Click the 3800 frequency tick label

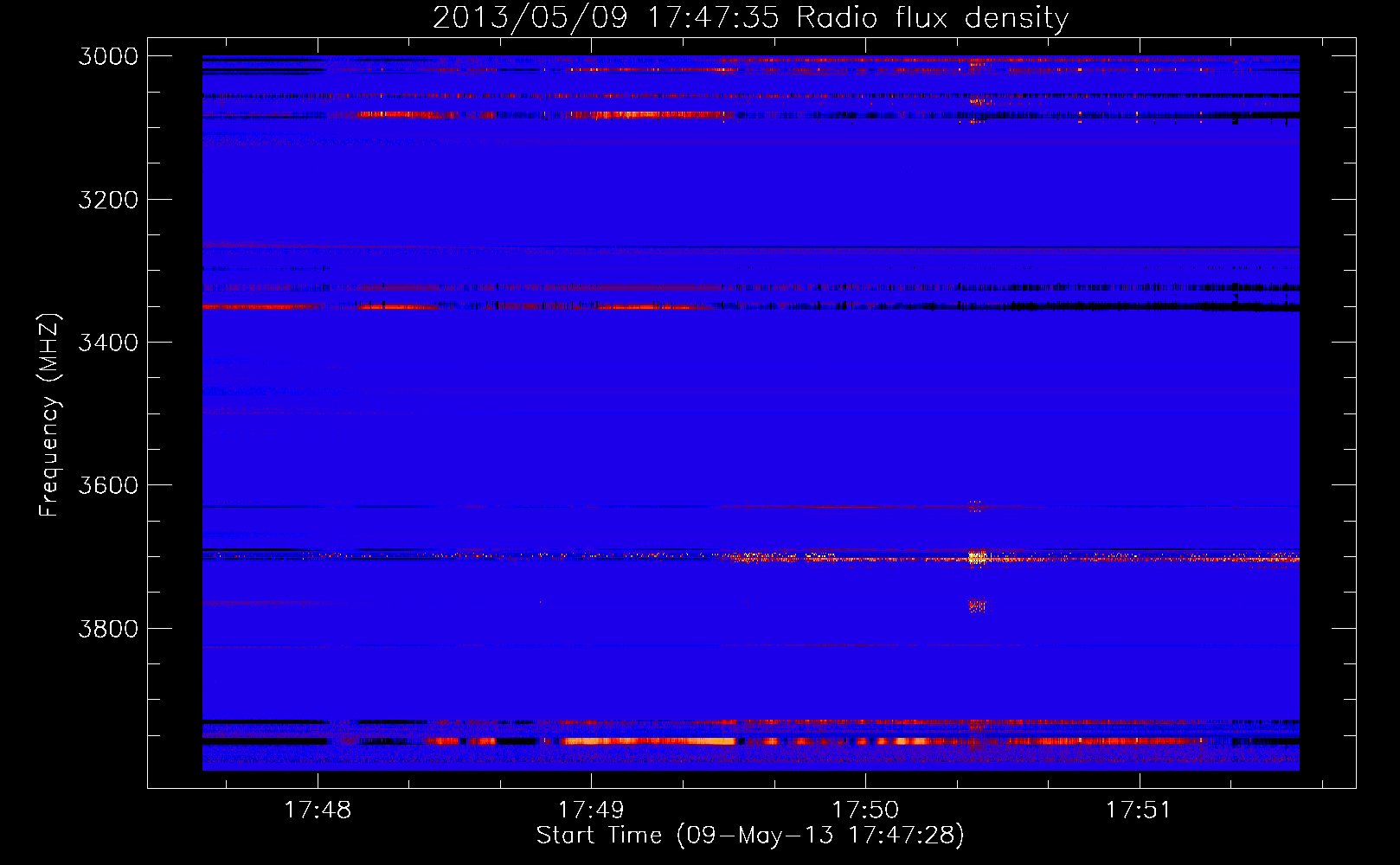click(x=108, y=628)
